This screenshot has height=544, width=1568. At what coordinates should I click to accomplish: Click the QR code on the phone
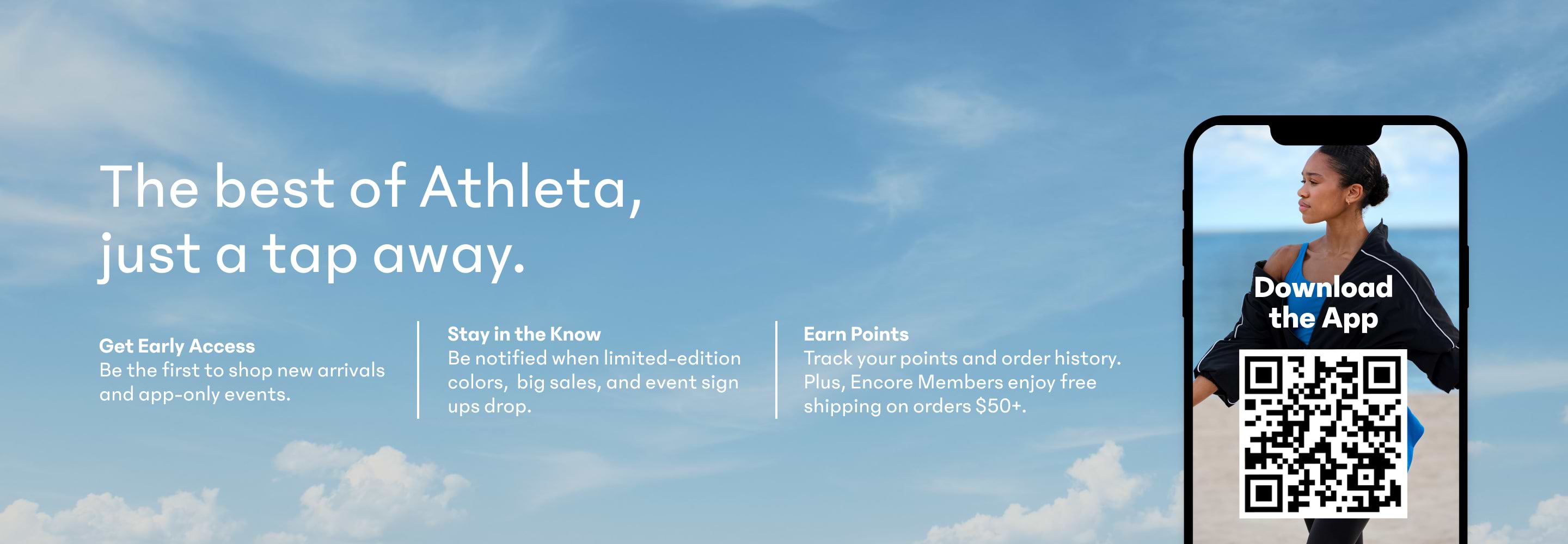coord(1322,433)
